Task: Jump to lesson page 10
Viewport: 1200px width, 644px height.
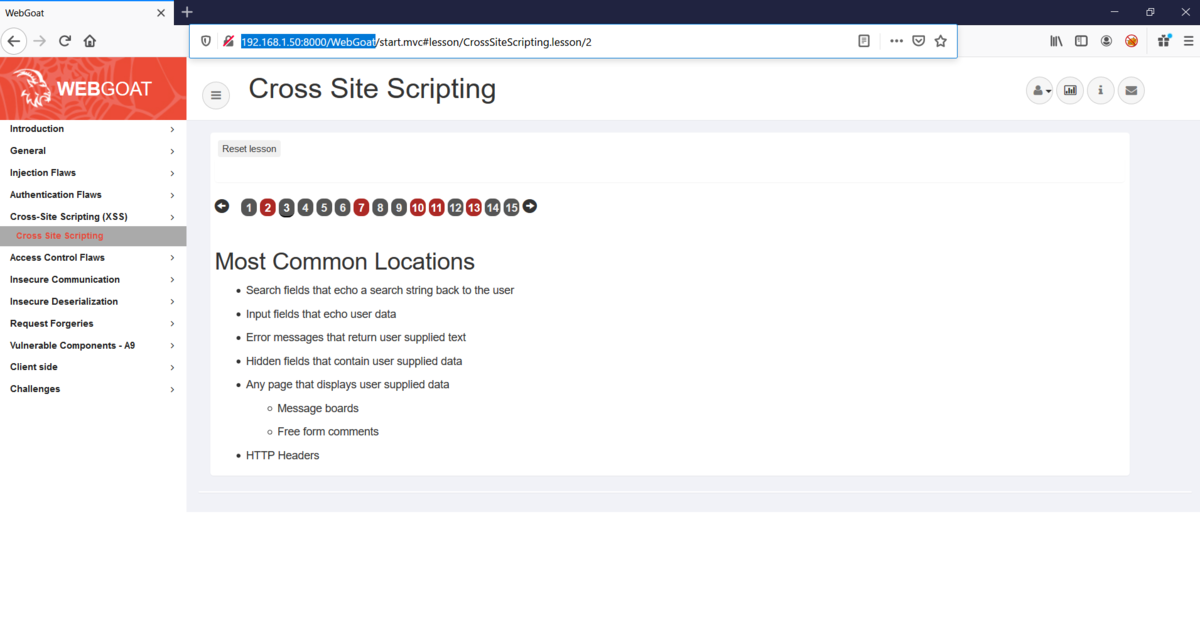Action: [418, 208]
